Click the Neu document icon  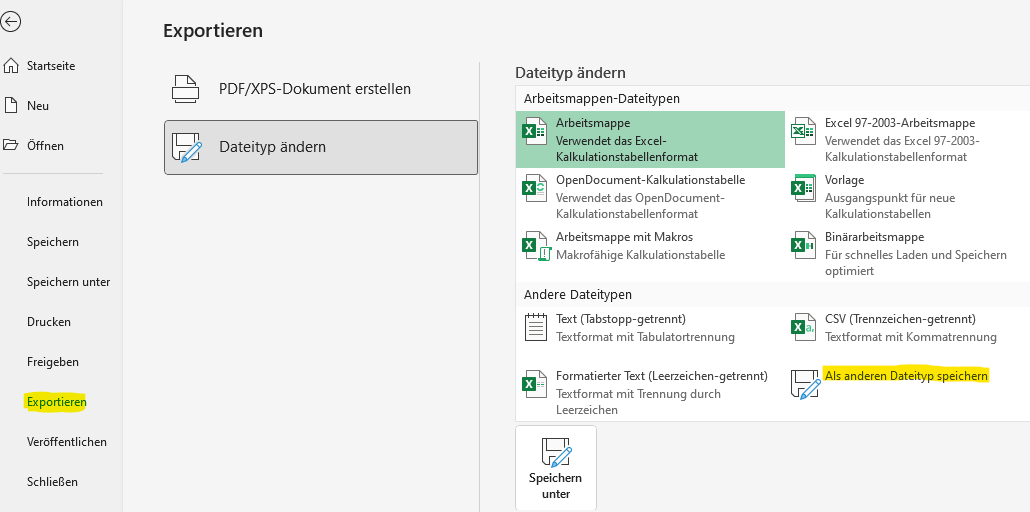[x=10, y=105]
